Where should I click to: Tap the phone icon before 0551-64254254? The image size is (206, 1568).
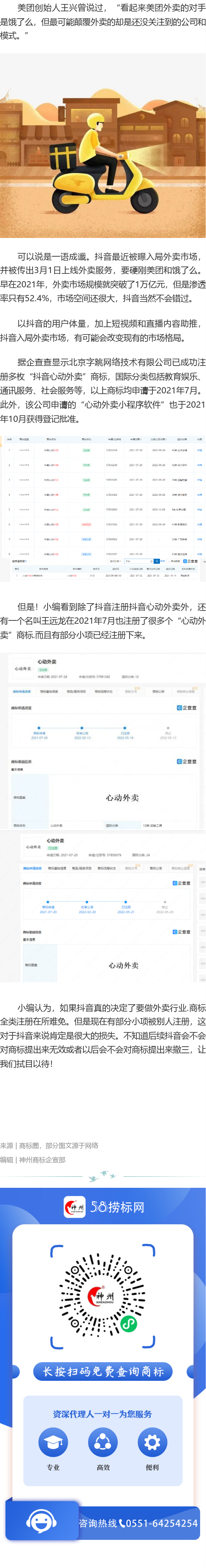coord(122,1523)
